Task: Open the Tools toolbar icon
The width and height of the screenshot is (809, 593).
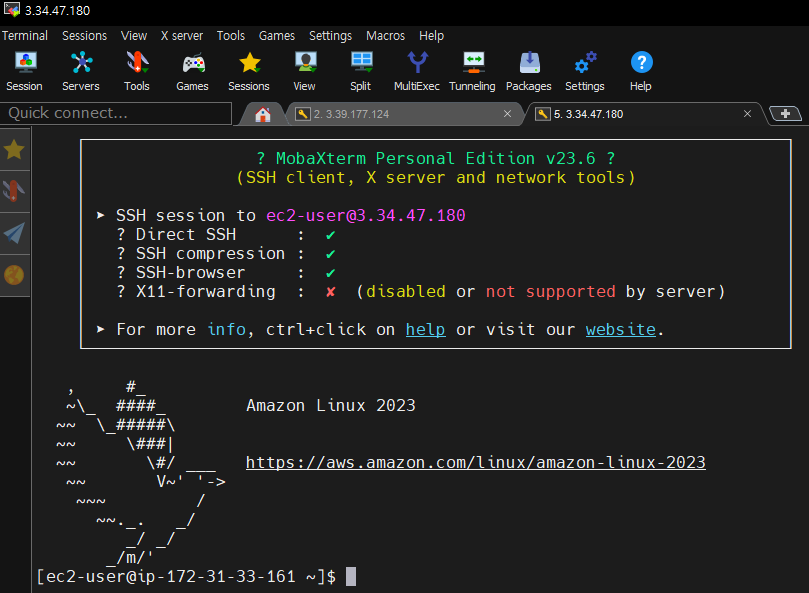Action: 137,71
